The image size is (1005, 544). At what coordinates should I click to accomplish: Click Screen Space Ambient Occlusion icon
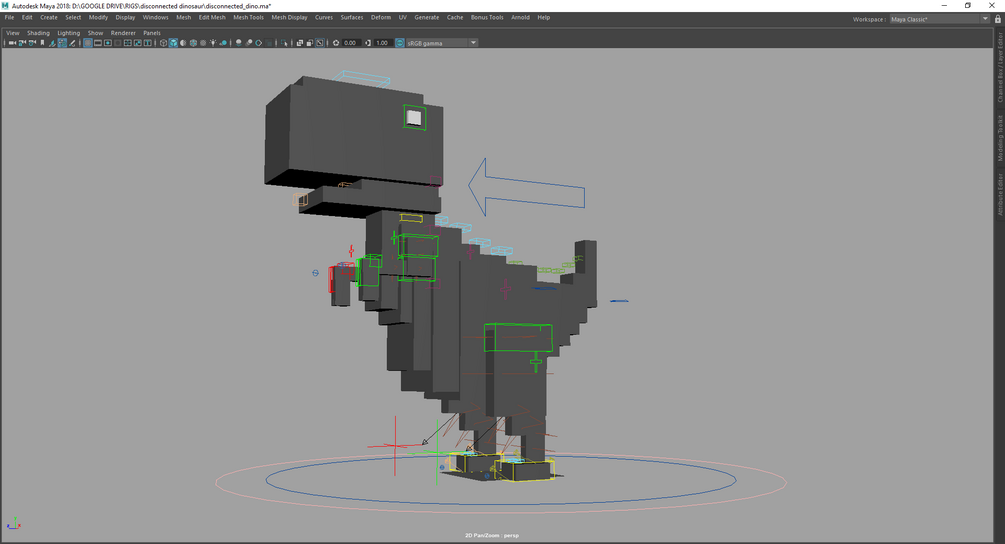pos(238,43)
